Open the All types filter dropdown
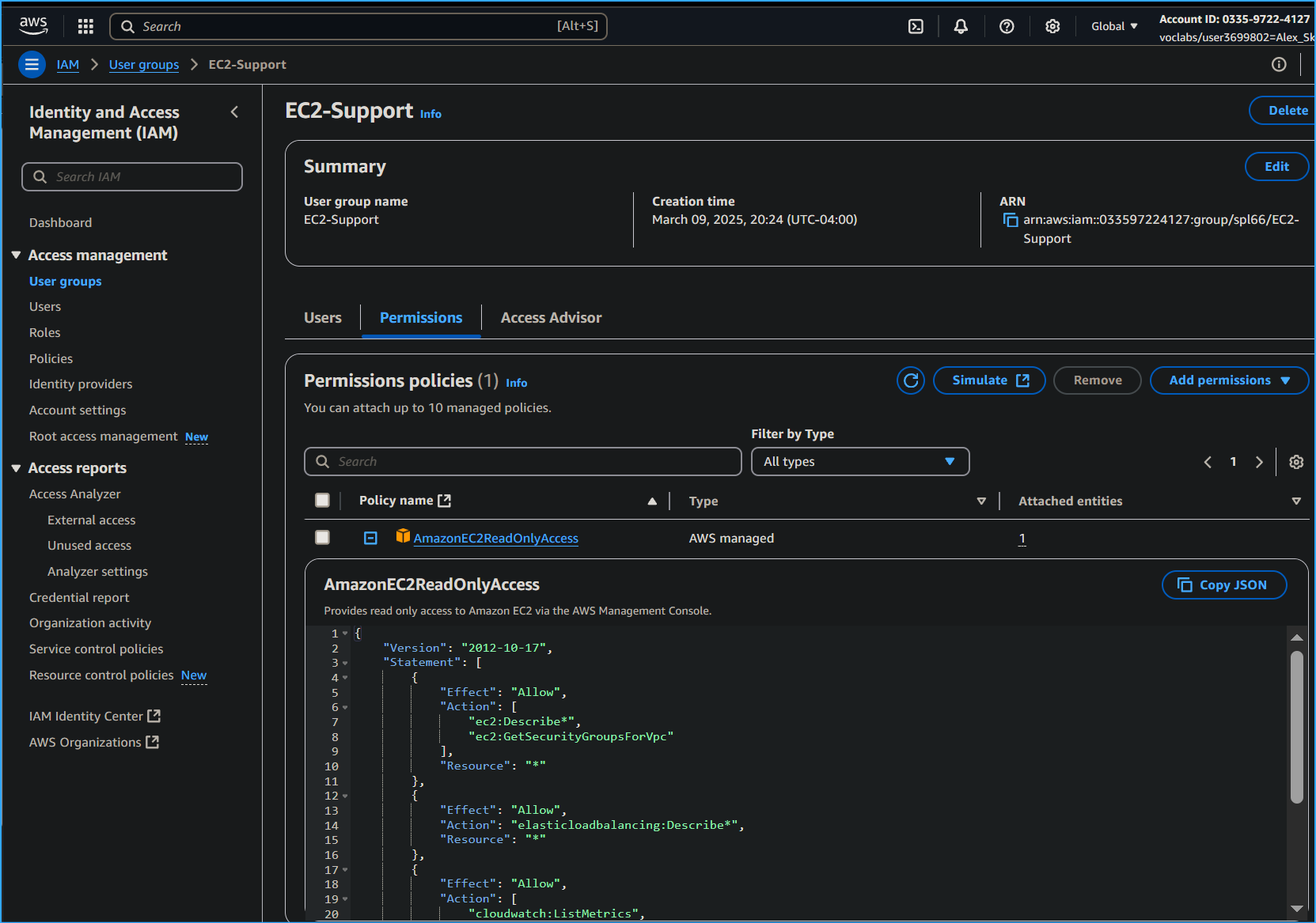The width and height of the screenshot is (1316, 923). pyautogui.click(x=859, y=461)
